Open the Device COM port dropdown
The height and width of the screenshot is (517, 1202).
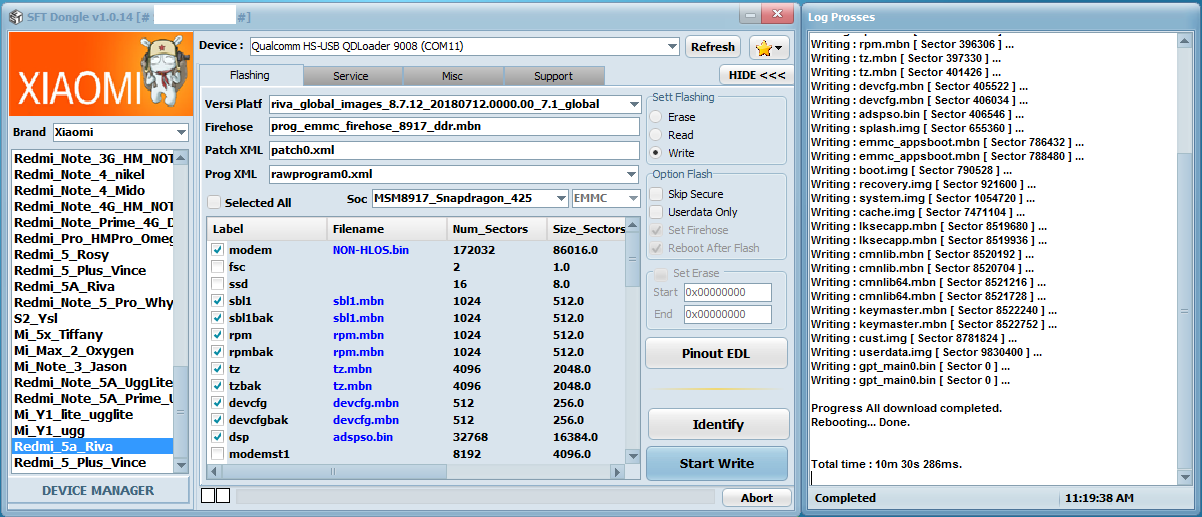point(671,46)
